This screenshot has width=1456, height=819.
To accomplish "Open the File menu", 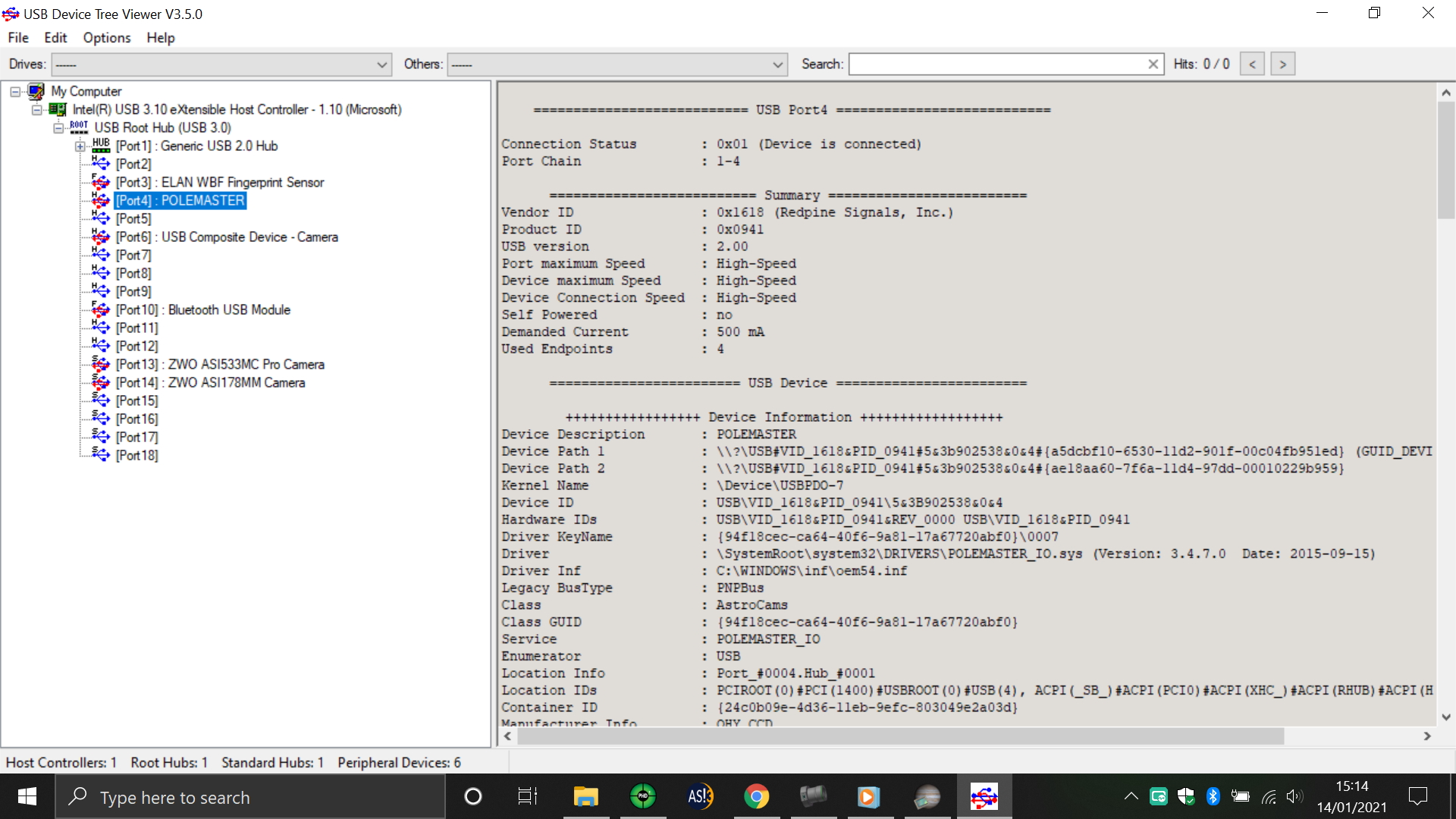I will pos(18,38).
